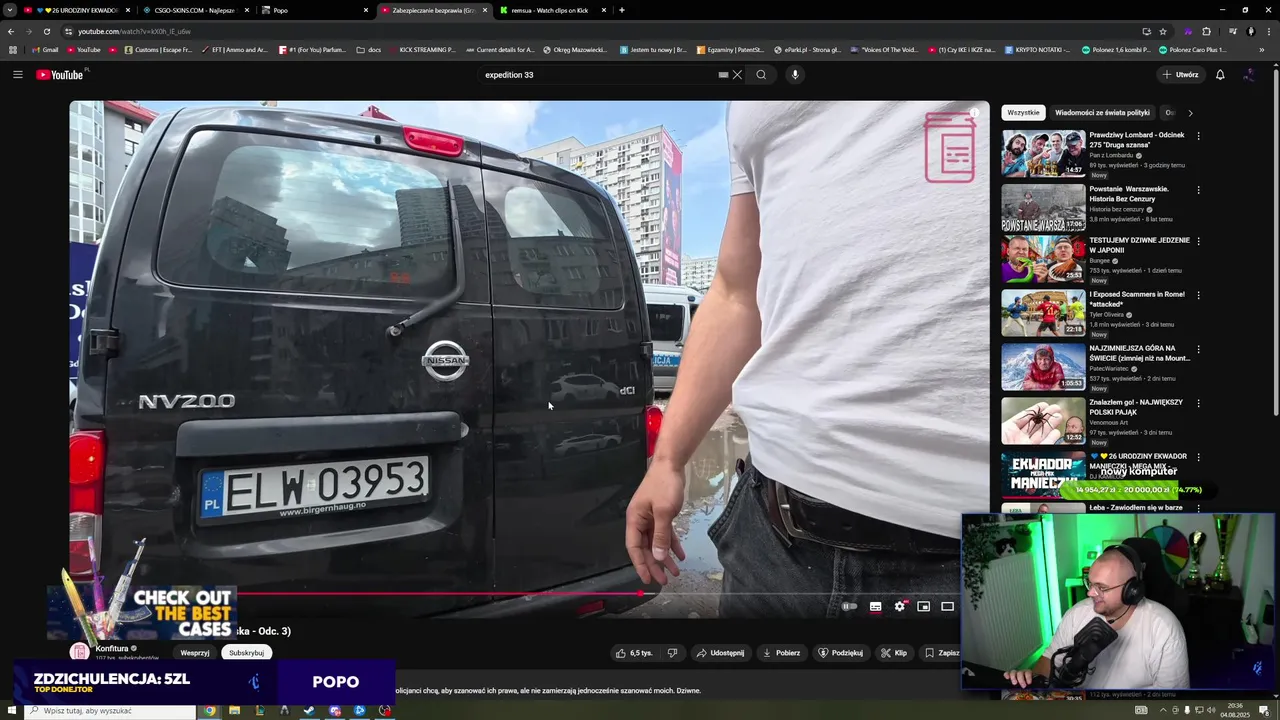1280x720 pixels.
Task: Click the Wesprzyj join button
Action: tap(195, 653)
